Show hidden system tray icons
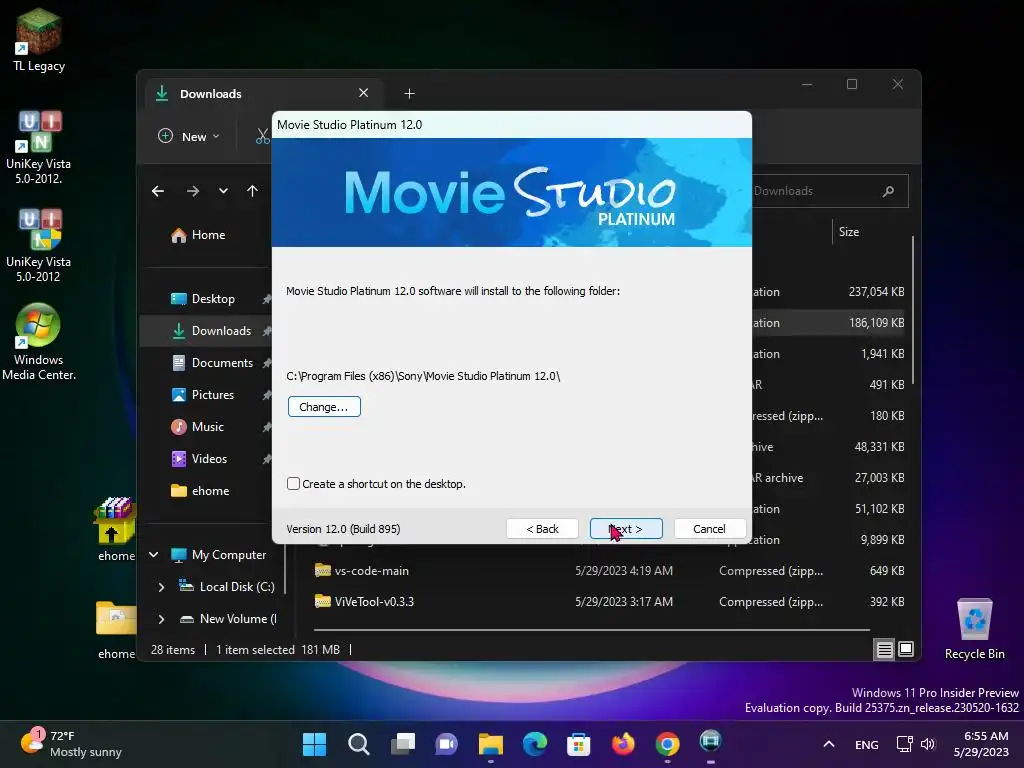Screen dimensions: 1024x768 (829, 744)
